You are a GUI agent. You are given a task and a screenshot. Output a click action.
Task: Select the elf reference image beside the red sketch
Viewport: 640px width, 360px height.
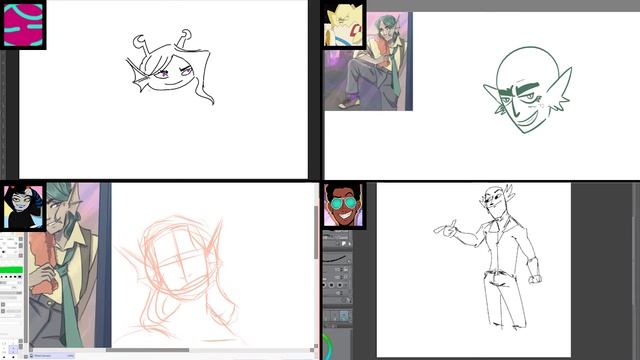pos(69,265)
